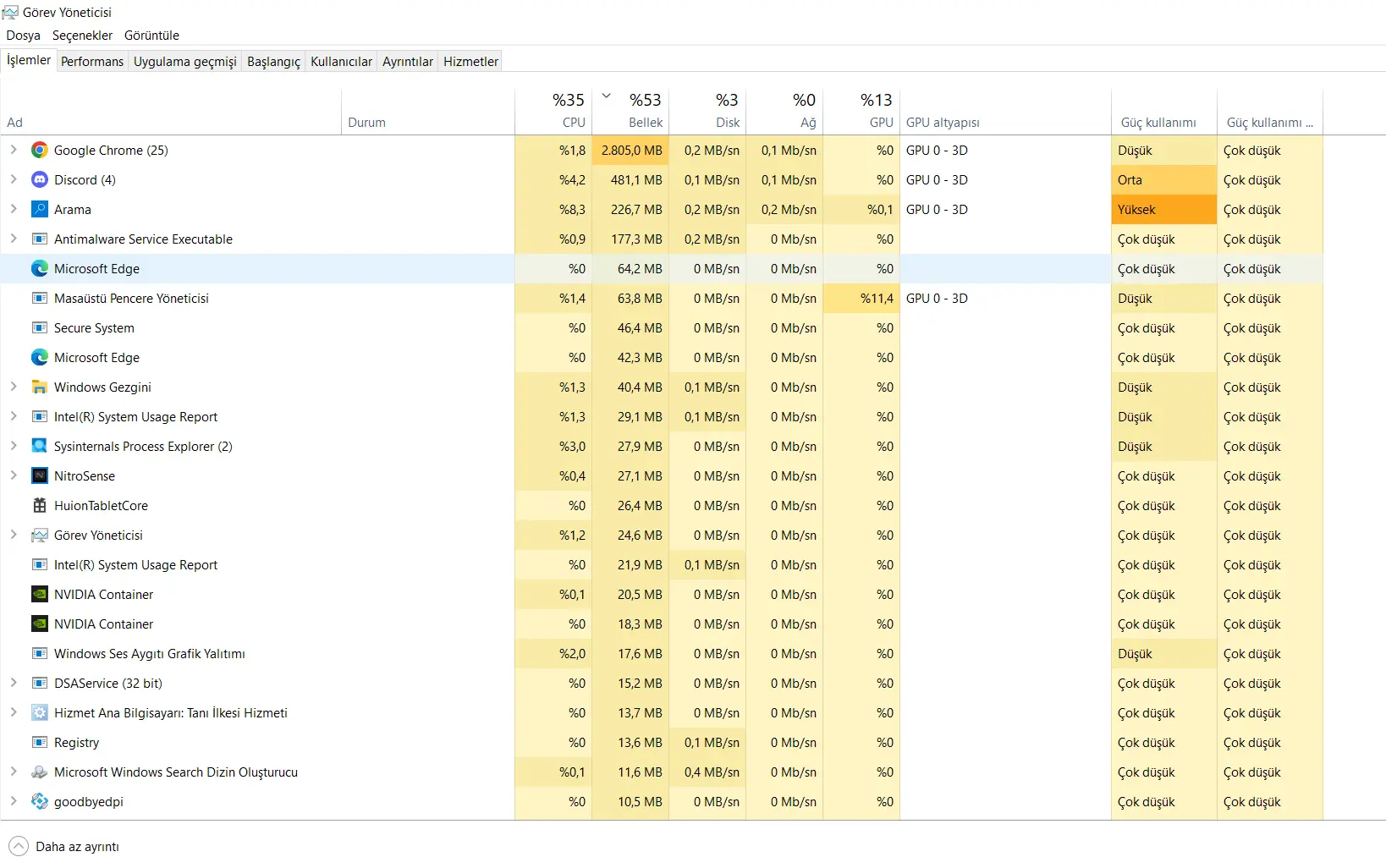This screenshot has height=868, width=1386.
Task: Switch to the Kullanıcılar tab
Action: [341, 62]
